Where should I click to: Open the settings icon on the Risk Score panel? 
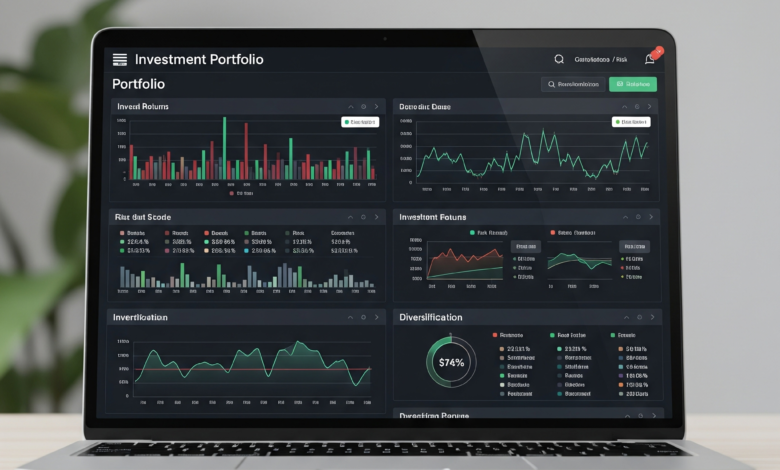363,216
